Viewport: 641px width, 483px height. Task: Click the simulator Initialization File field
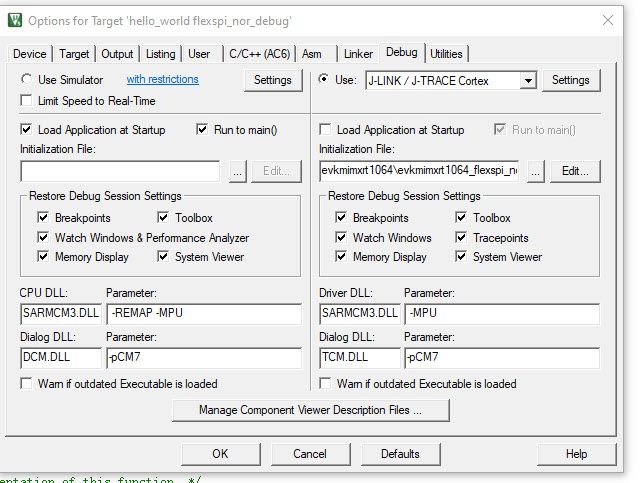tap(120, 171)
